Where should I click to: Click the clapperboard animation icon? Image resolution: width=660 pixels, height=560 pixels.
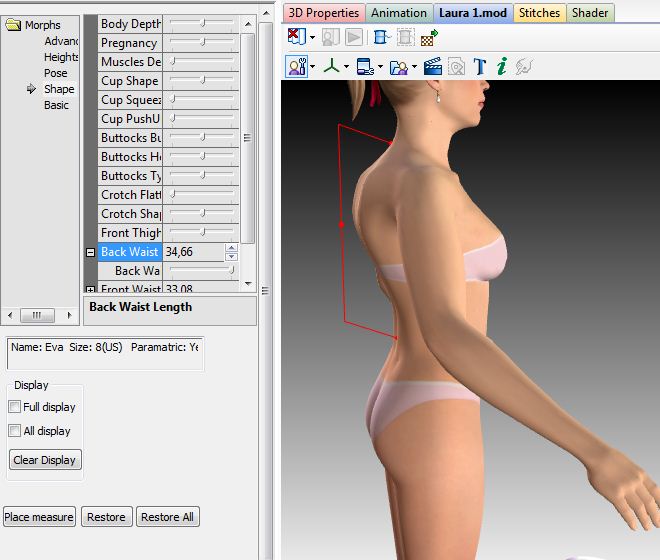pyautogui.click(x=433, y=67)
